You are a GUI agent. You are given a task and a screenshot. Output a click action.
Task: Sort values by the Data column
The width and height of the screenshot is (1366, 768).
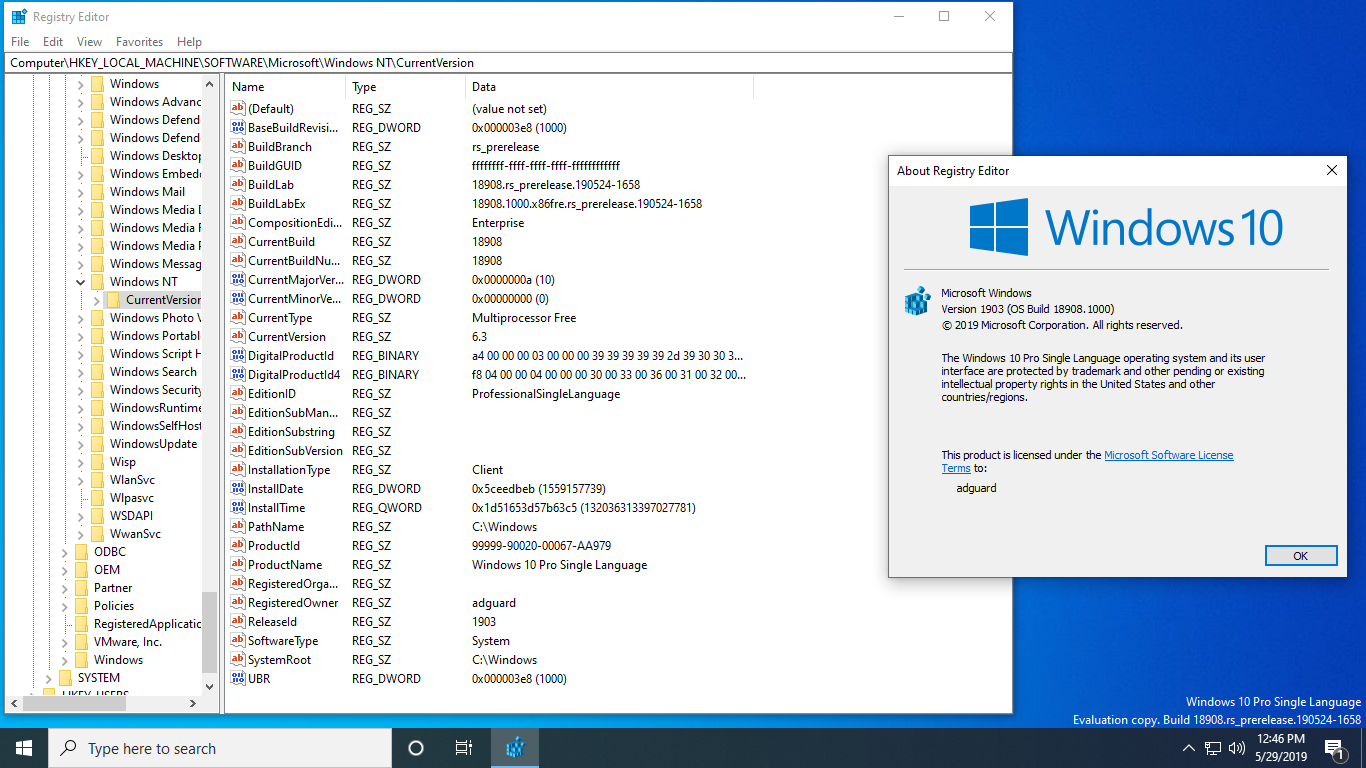[x=609, y=87]
